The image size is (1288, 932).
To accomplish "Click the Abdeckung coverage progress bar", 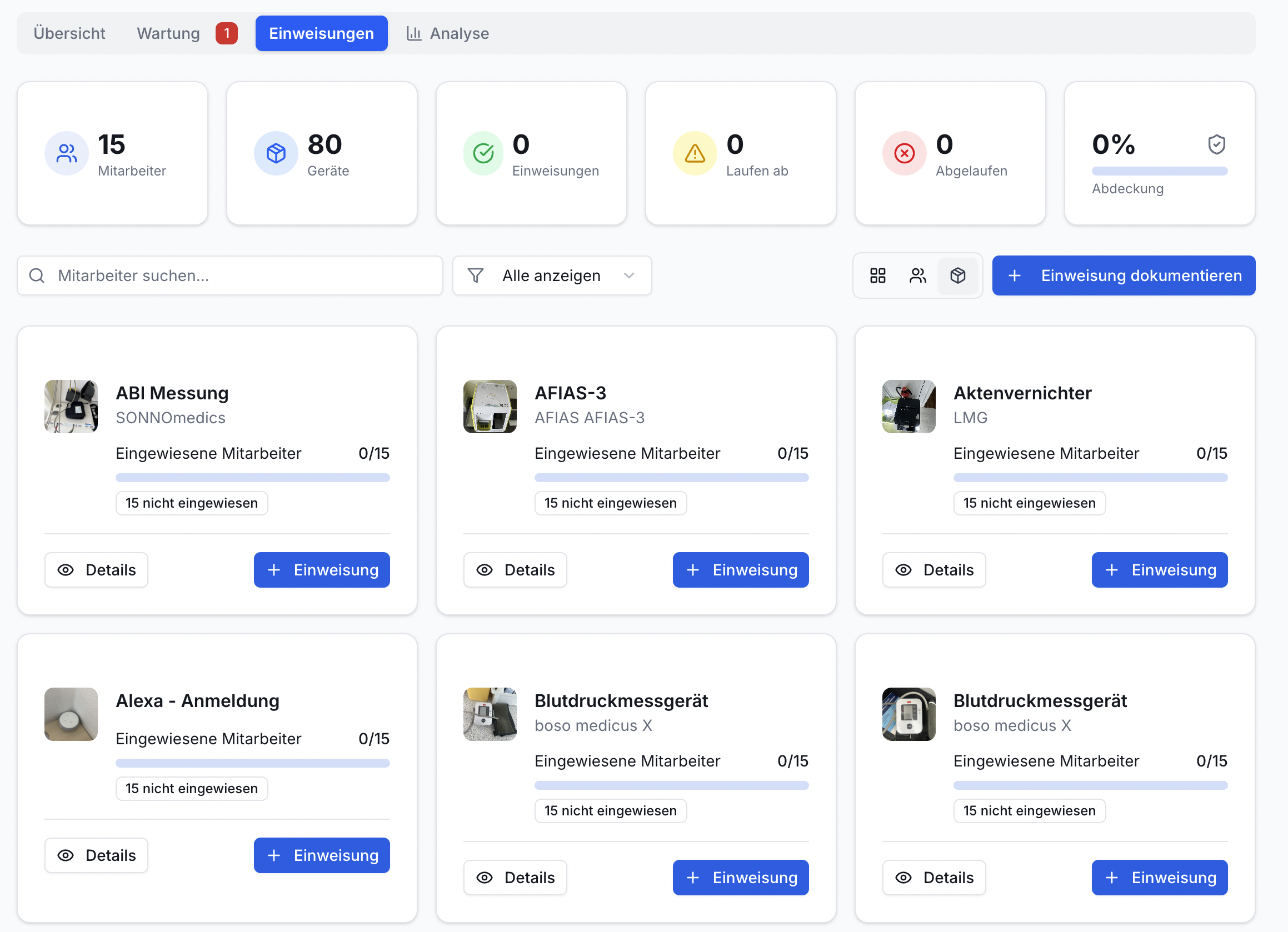I will coord(1160,171).
